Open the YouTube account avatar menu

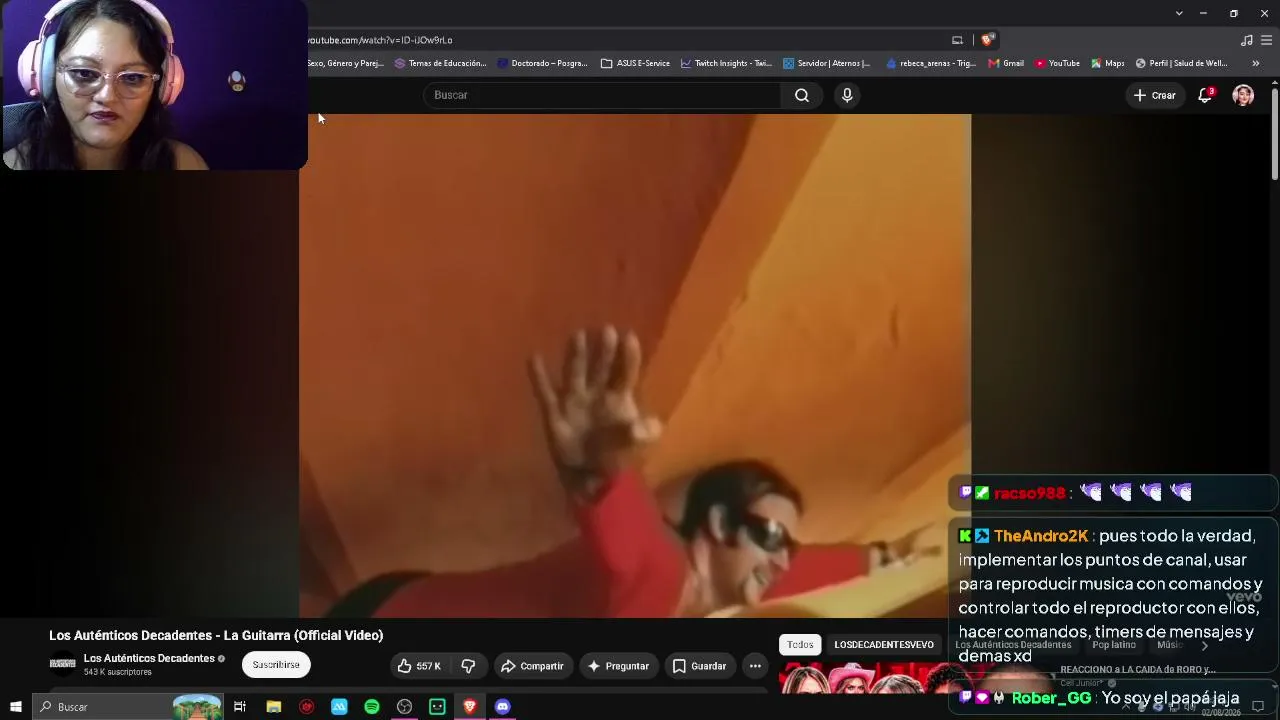pyautogui.click(x=1243, y=95)
